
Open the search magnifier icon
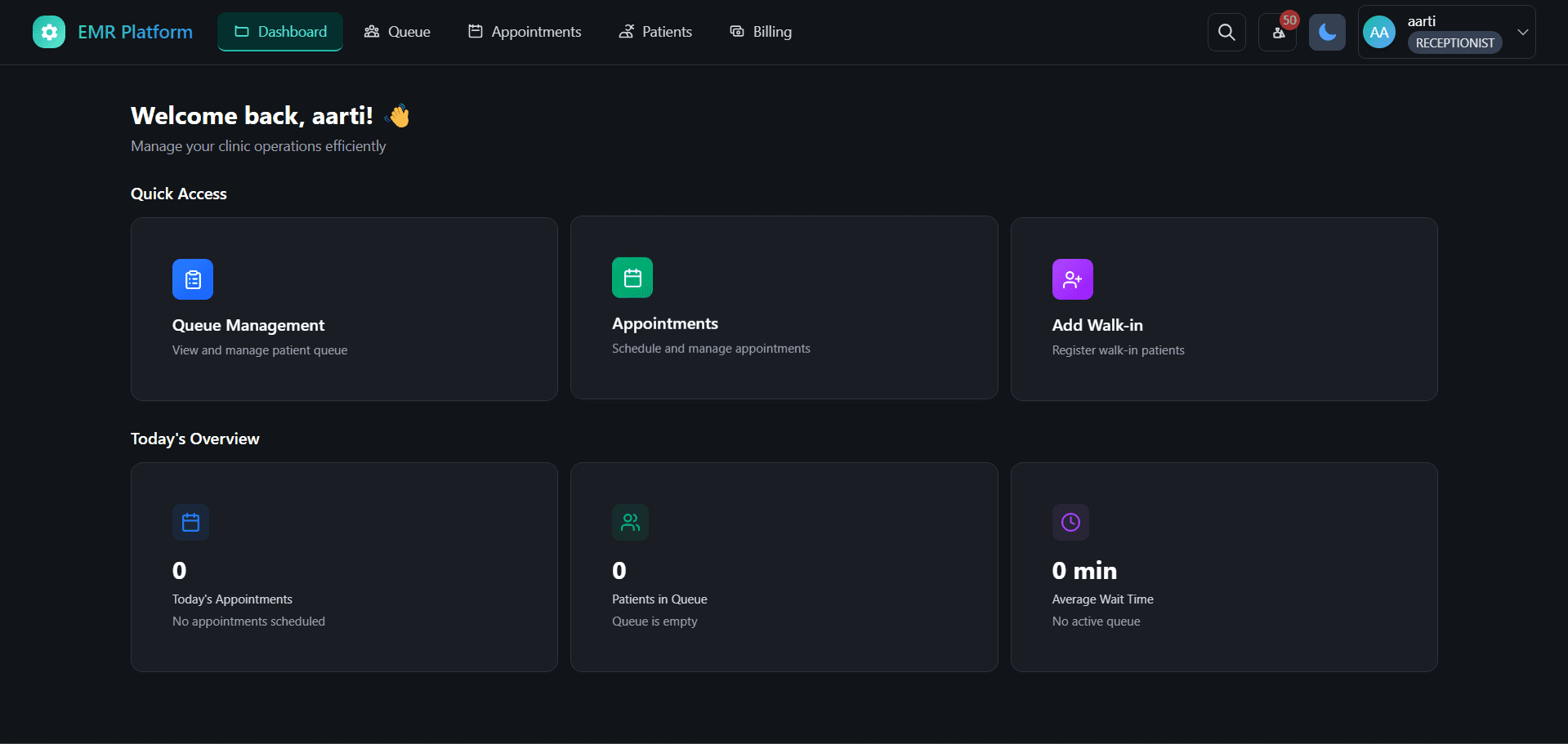coord(1226,32)
